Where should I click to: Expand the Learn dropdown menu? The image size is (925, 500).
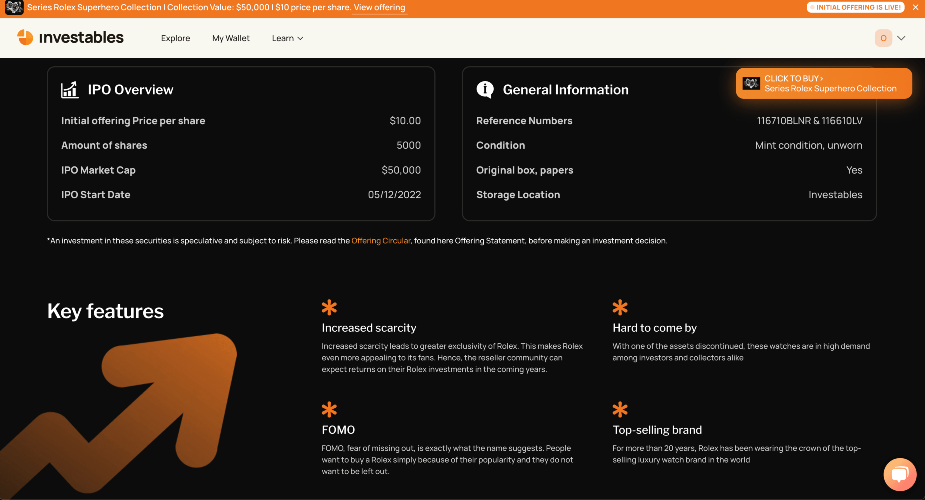tap(287, 38)
